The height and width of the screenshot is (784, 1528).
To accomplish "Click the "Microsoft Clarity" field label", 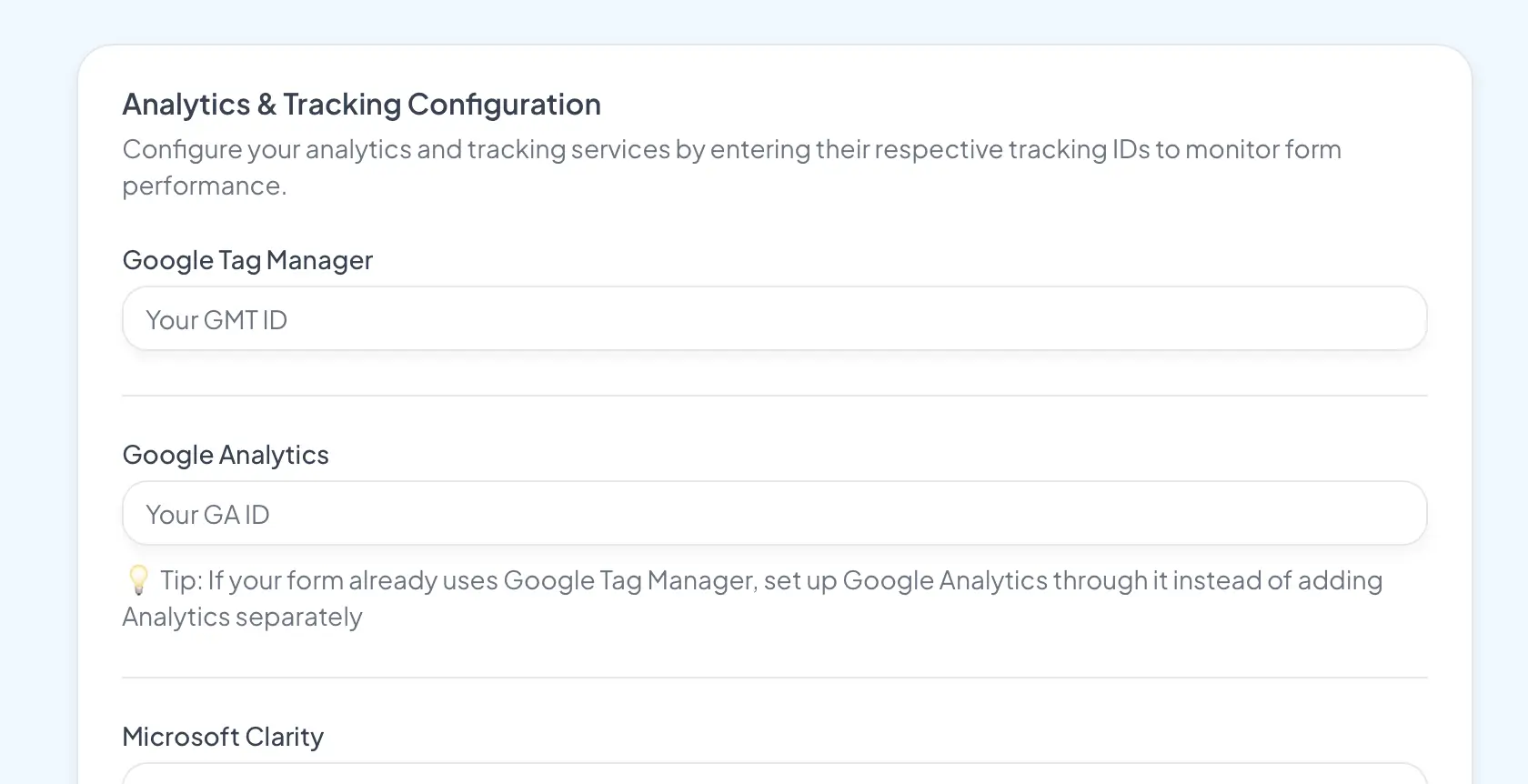I will click(x=223, y=737).
